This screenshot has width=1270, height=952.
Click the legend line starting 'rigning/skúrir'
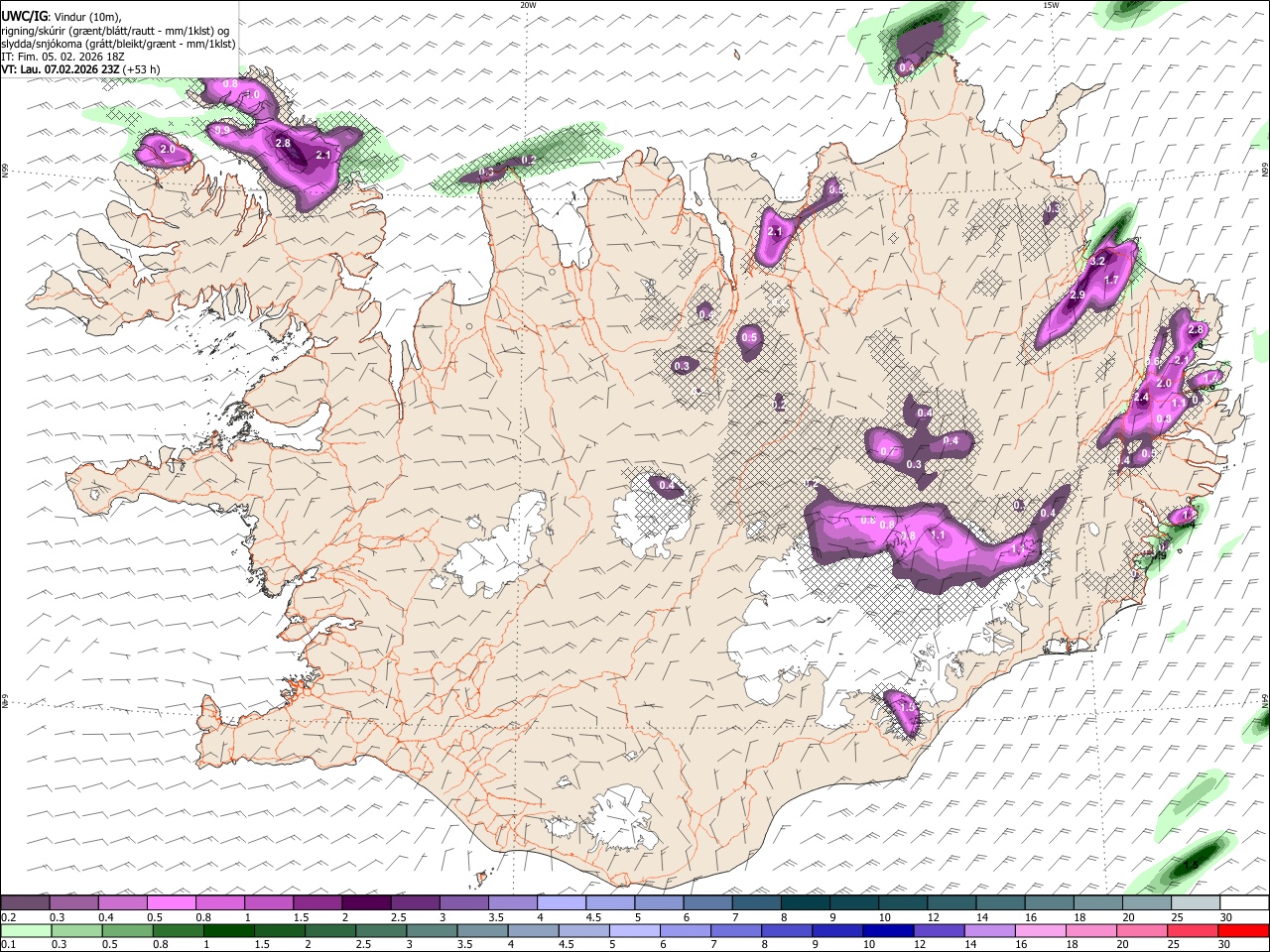pyautogui.click(x=115, y=31)
